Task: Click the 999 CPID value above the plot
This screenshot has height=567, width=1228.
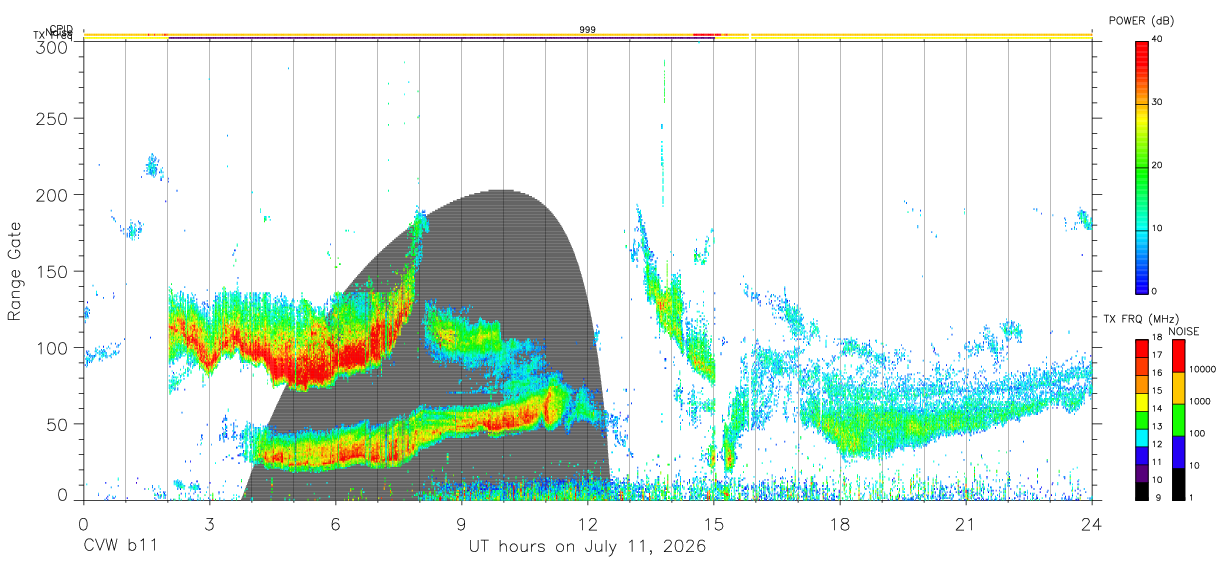Action: pos(588,30)
